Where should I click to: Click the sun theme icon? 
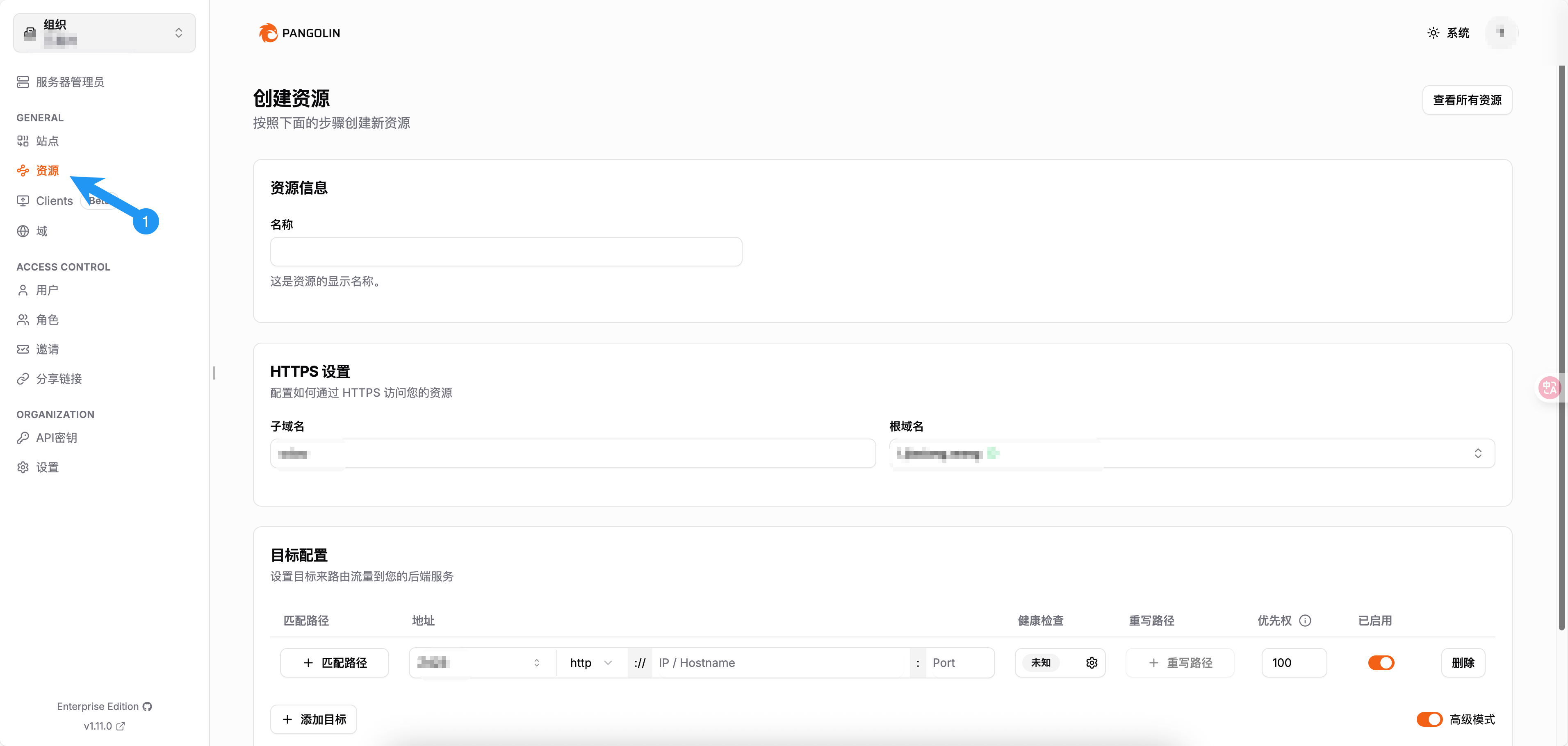coord(1434,33)
